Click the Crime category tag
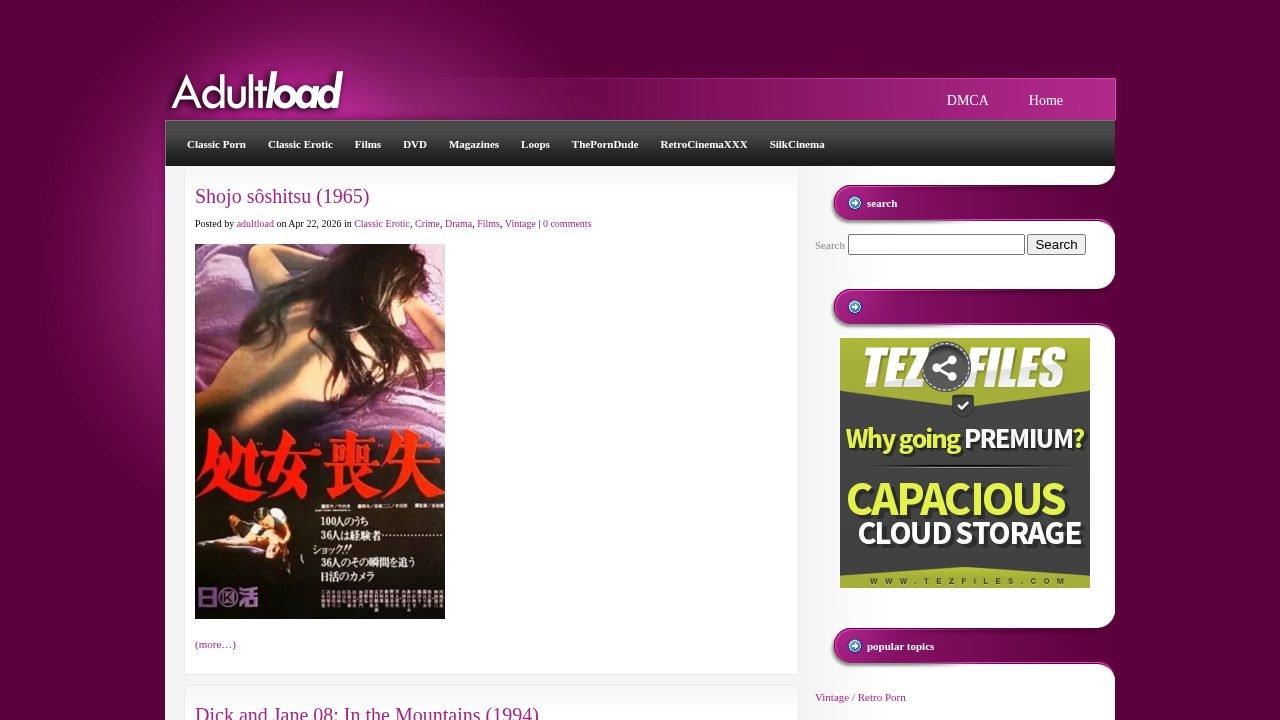Viewport: 1280px width, 720px height. 427,224
